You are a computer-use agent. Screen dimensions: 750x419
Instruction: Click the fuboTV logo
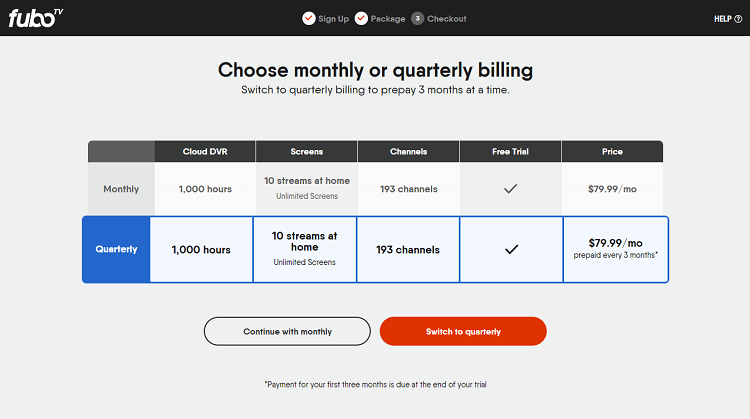point(35,18)
